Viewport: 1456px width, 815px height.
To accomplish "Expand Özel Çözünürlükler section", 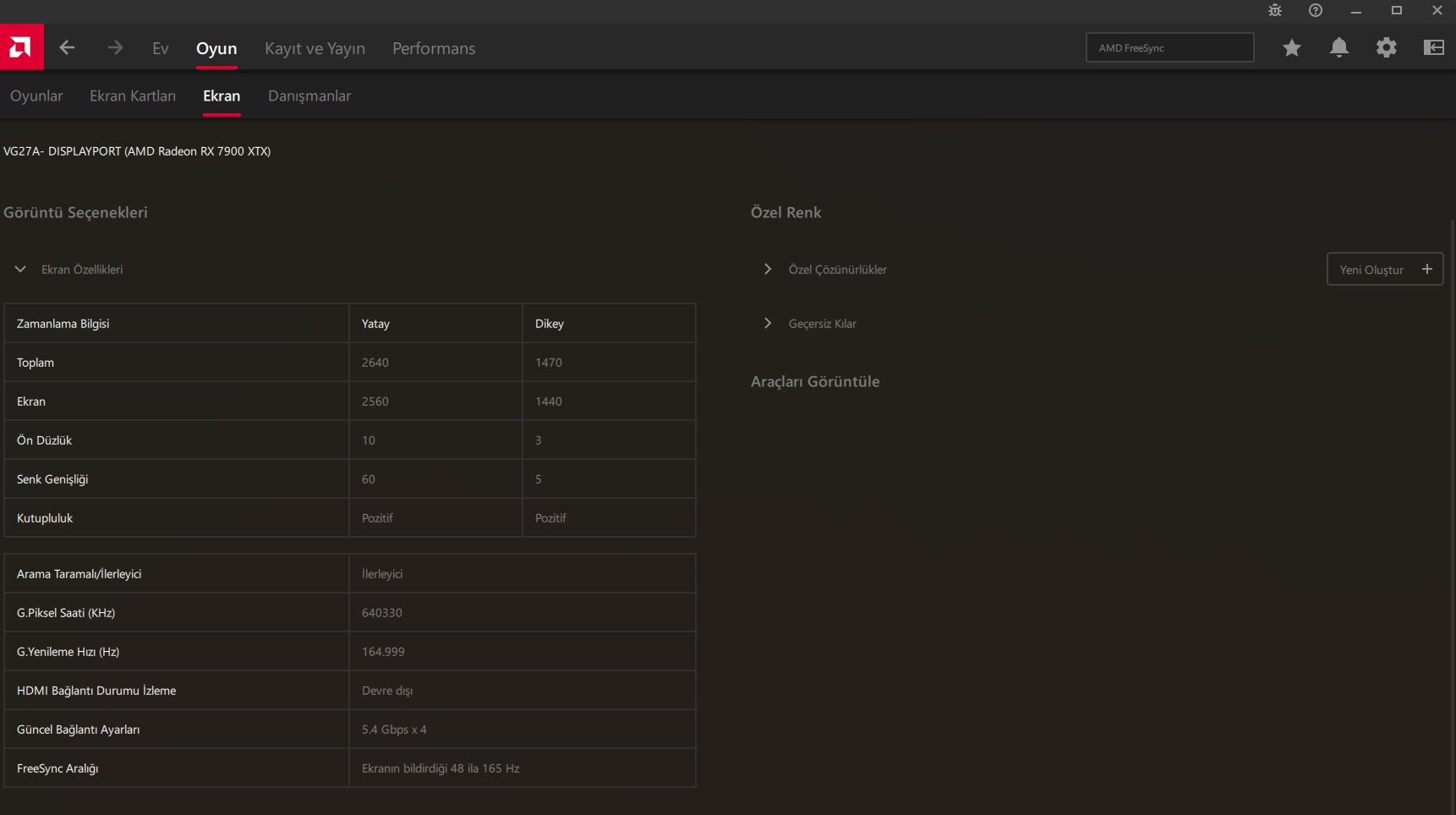I will 768,269.
